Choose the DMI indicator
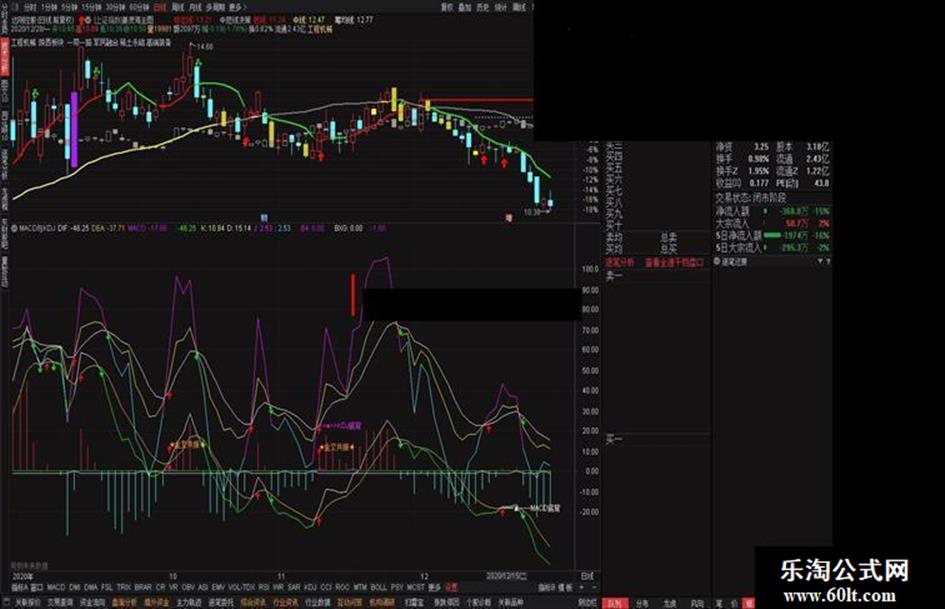This screenshot has width=945, height=609. (75, 587)
